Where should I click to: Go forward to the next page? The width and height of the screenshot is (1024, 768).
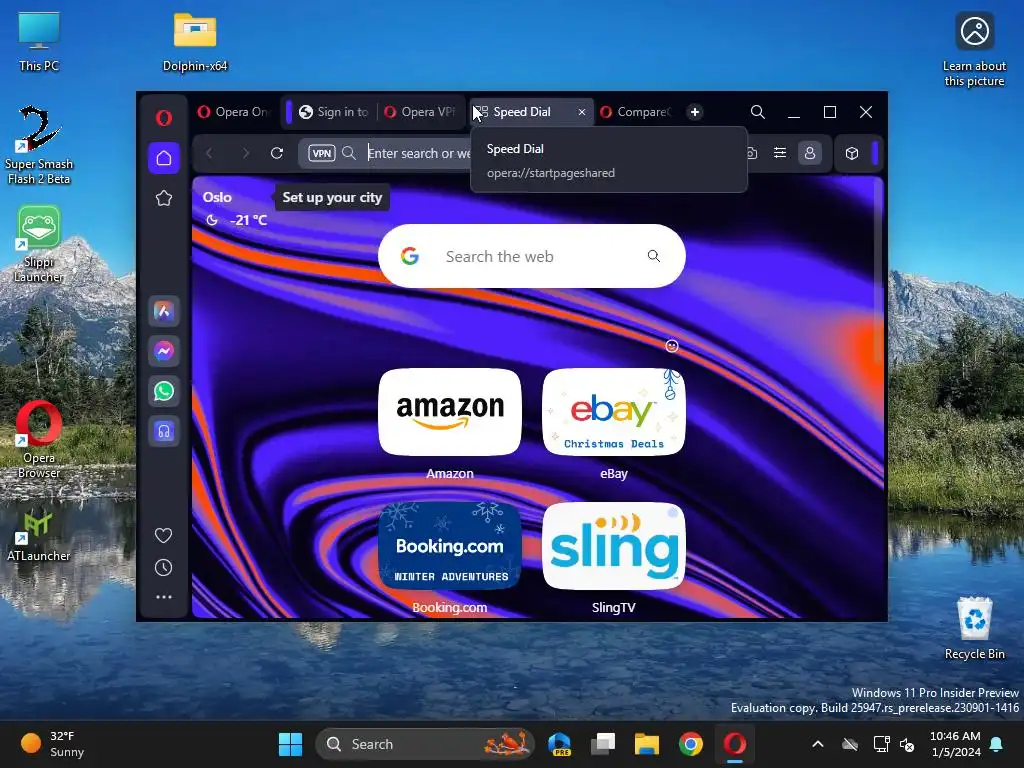pos(246,153)
